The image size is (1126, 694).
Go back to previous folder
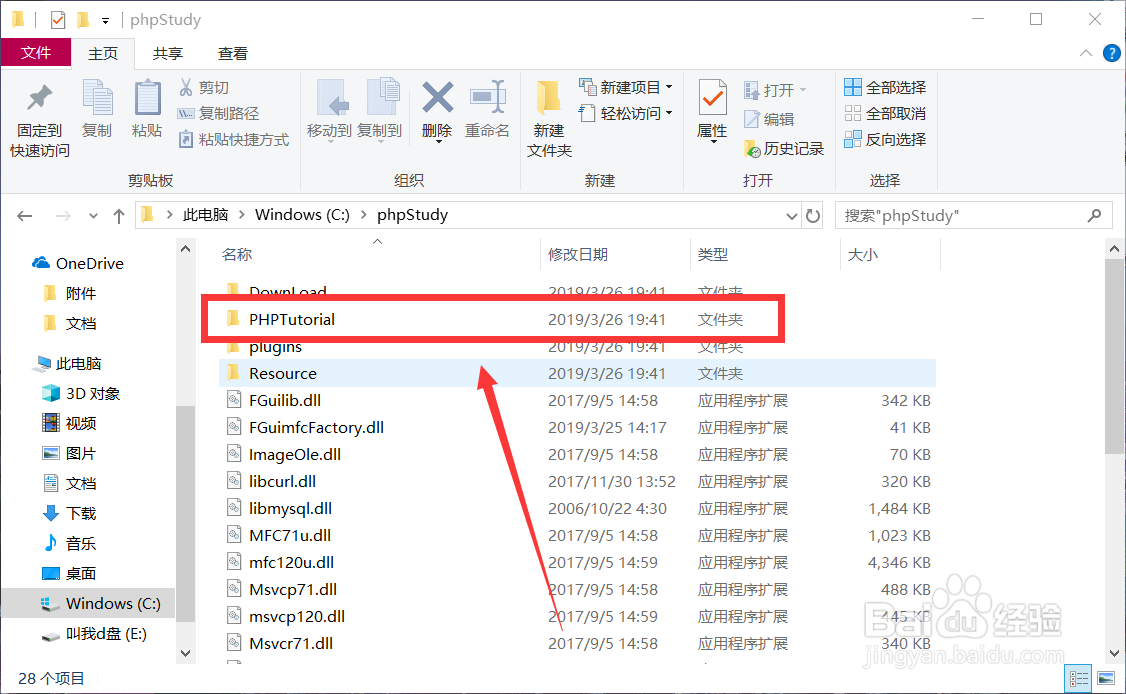coord(25,216)
